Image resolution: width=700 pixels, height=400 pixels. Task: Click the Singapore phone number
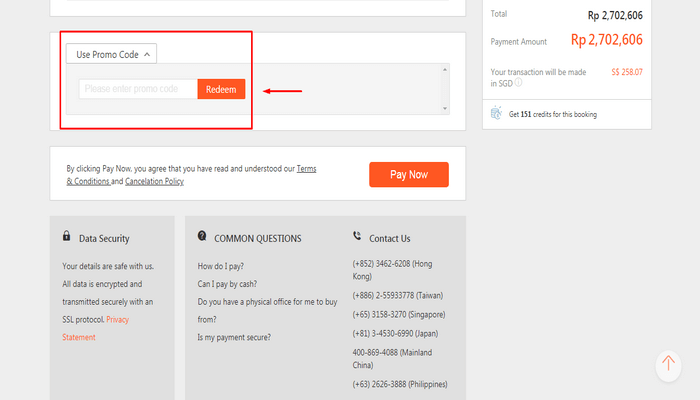tap(399, 314)
